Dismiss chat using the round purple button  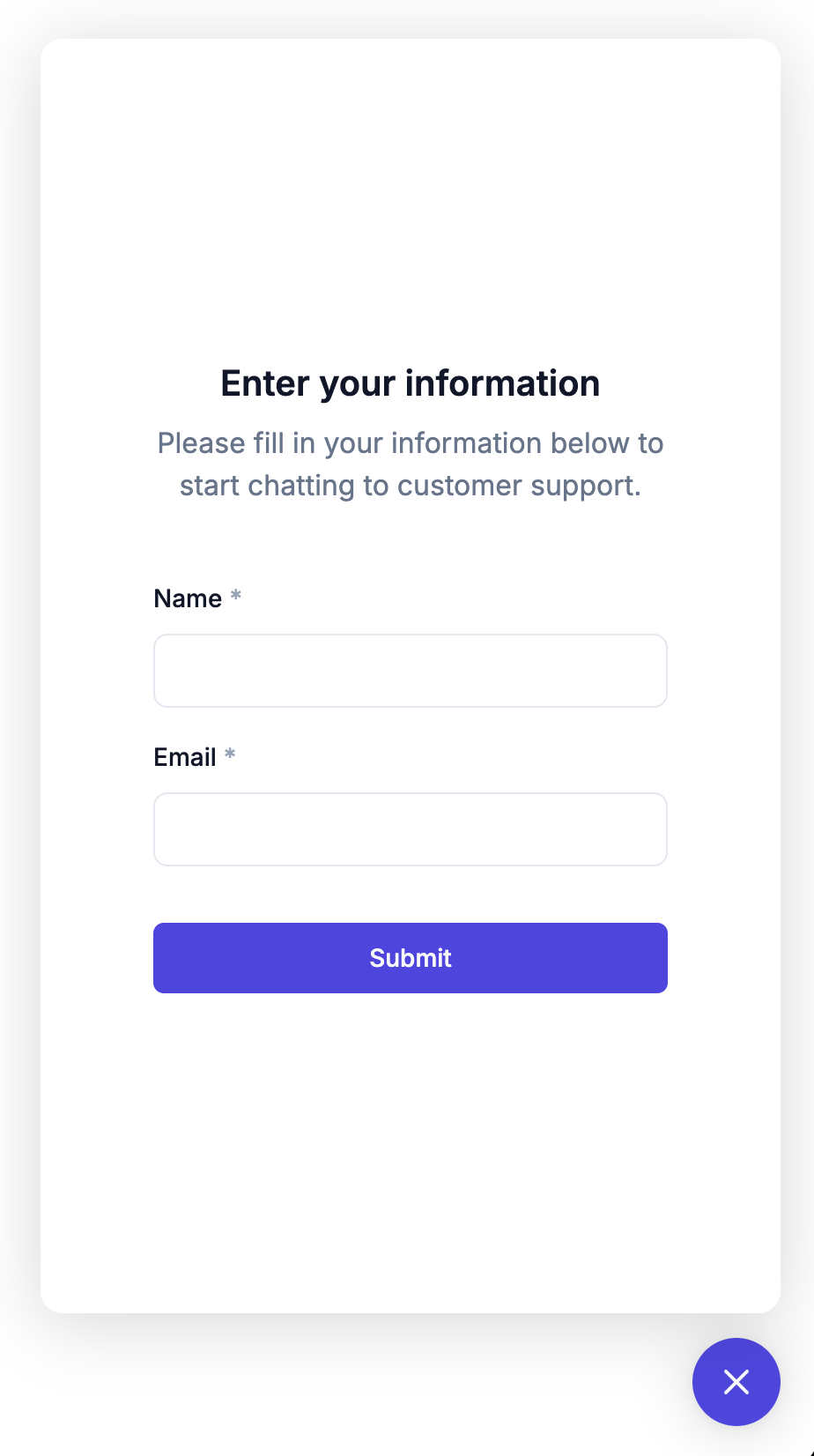[x=736, y=1381]
